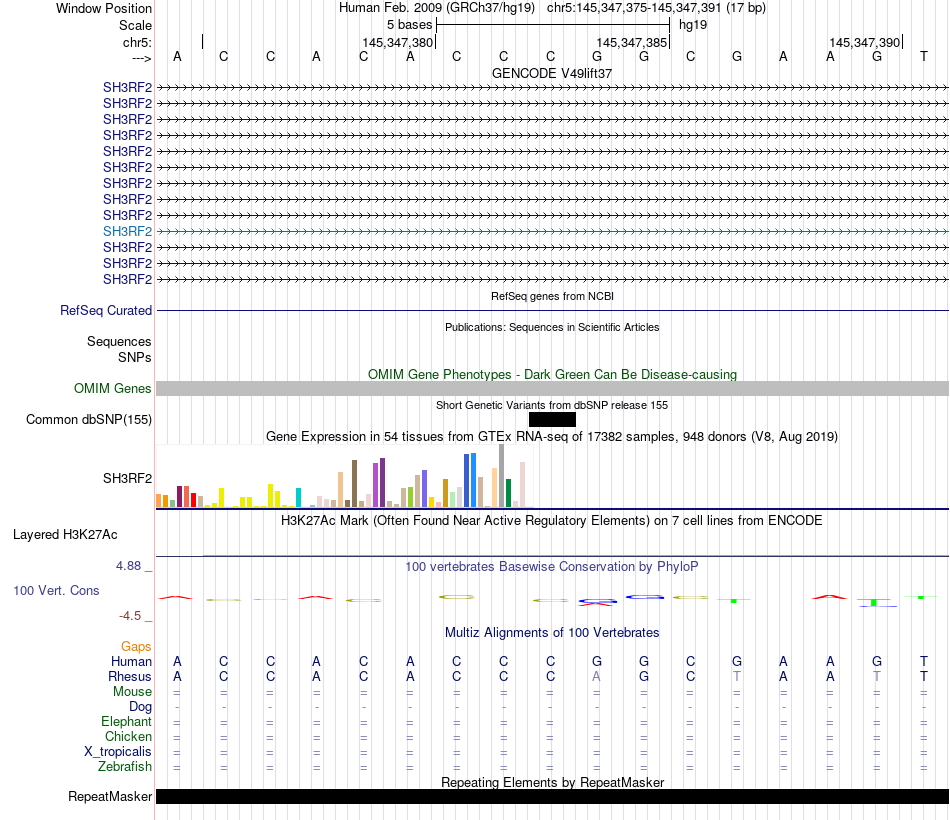The height and width of the screenshot is (820, 950).
Task: Click the black dbSNP variant block
Action: pos(552,419)
